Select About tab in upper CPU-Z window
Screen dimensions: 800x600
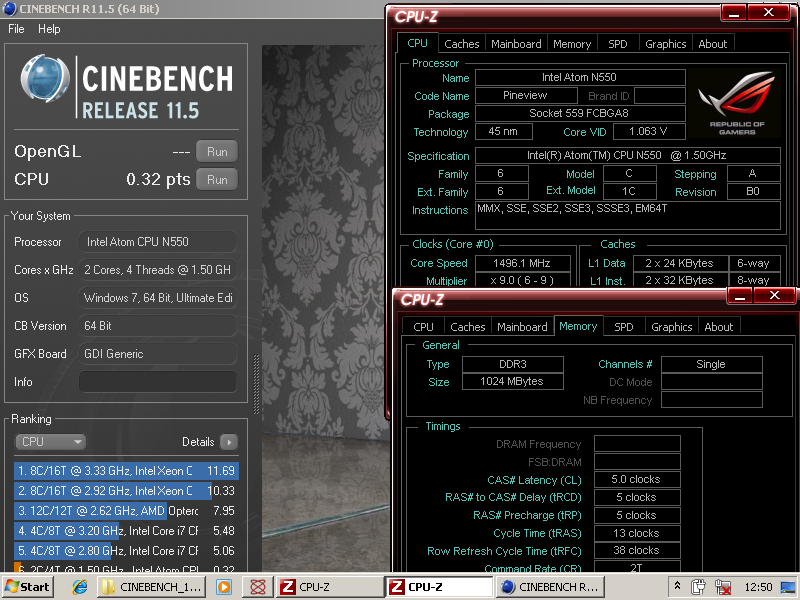click(x=713, y=44)
